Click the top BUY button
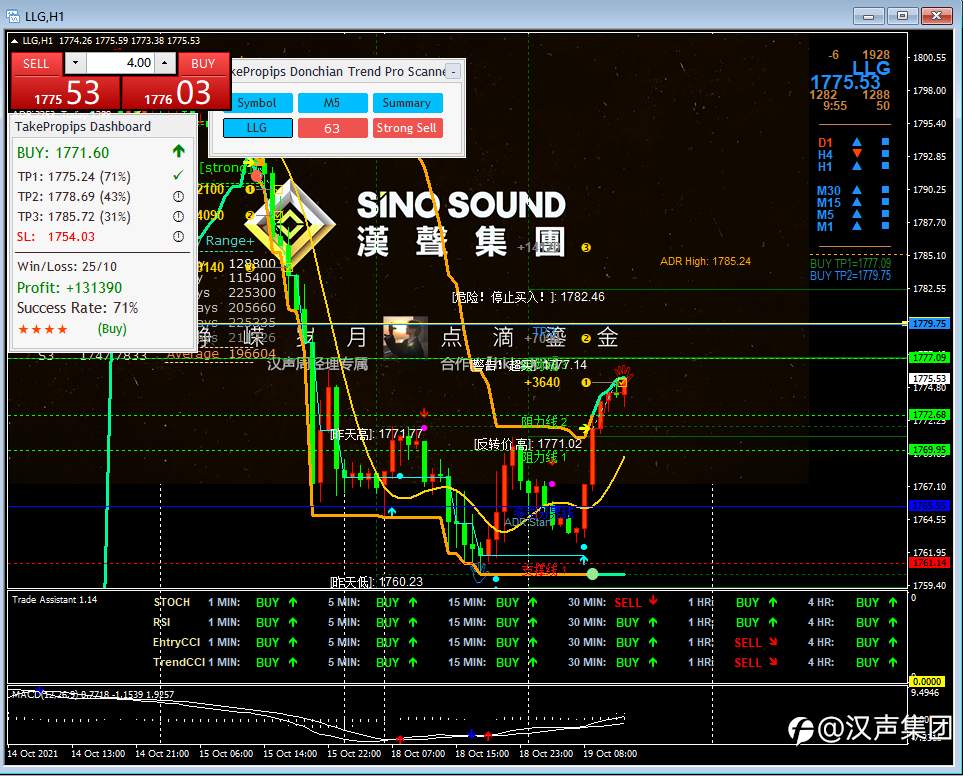Image resolution: width=963 pixels, height=776 pixels. (x=203, y=63)
